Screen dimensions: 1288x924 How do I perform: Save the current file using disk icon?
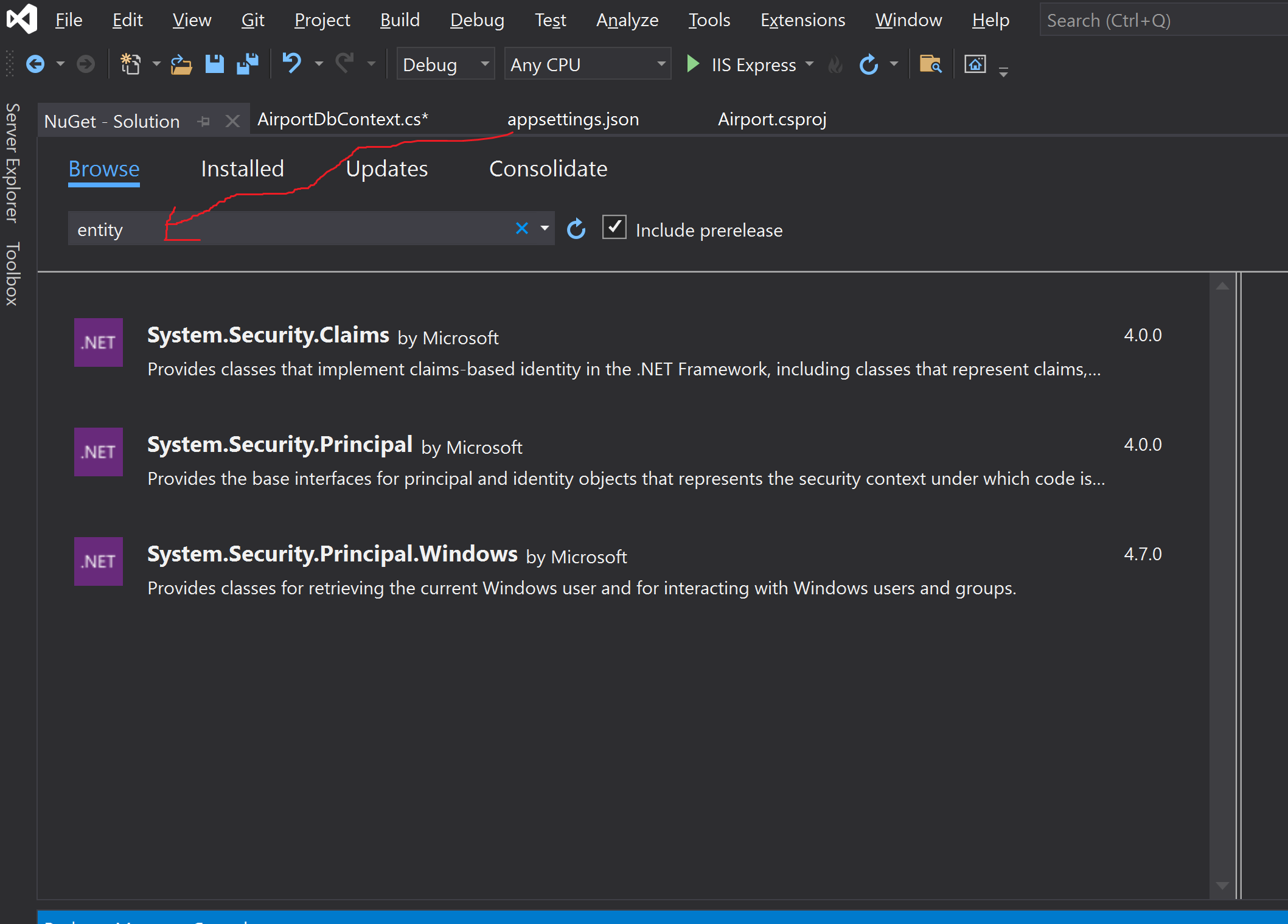(214, 64)
